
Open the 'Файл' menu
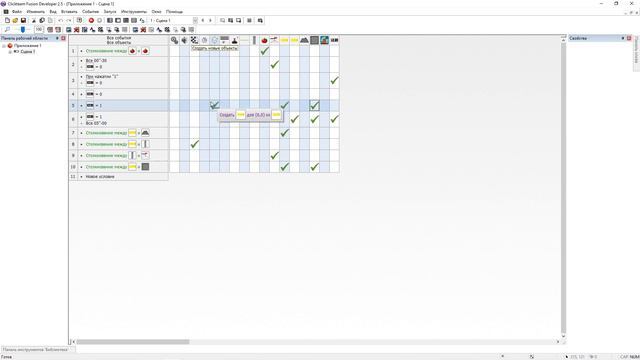click(x=17, y=12)
